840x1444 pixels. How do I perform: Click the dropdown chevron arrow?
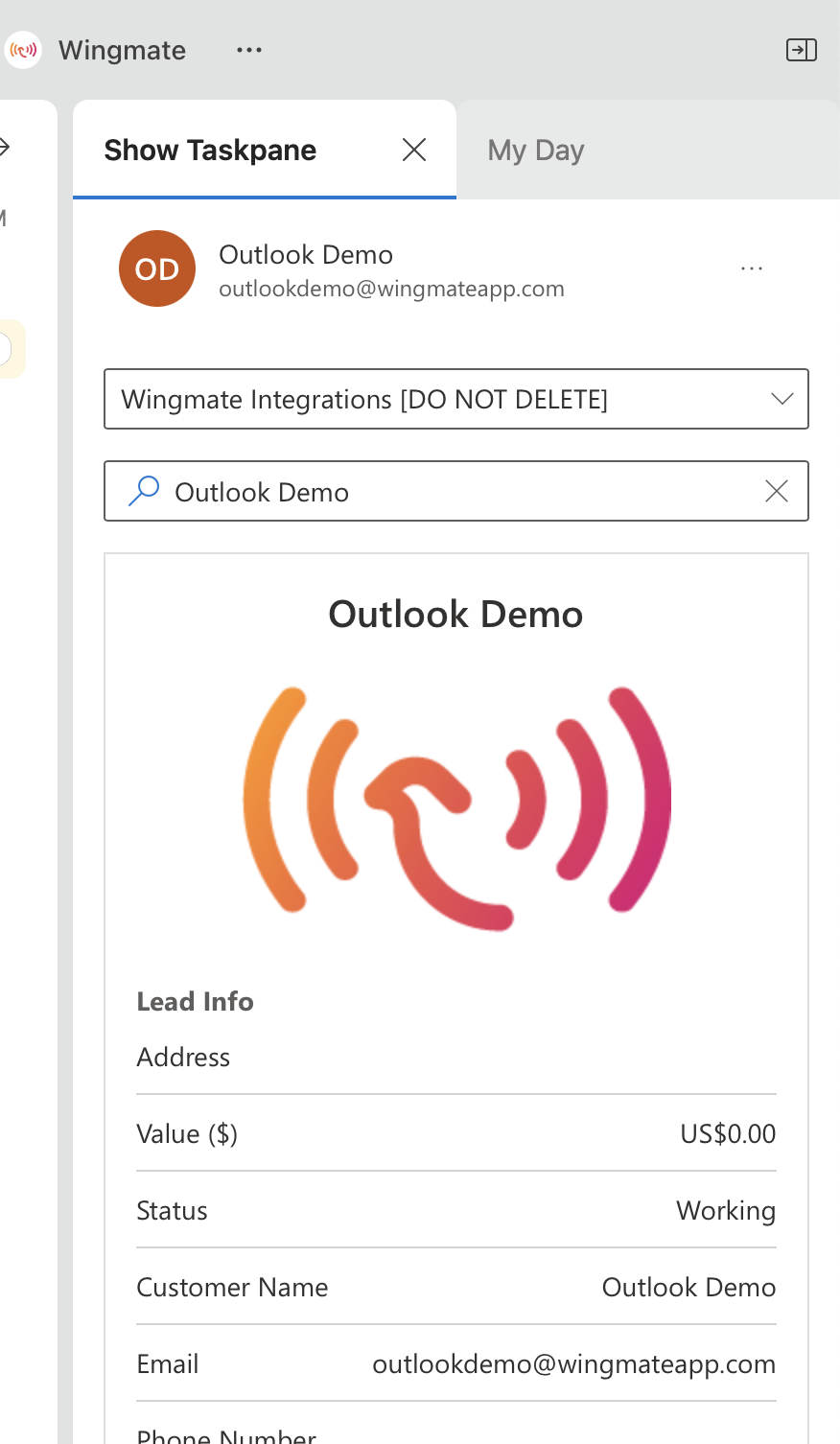[782, 399]
